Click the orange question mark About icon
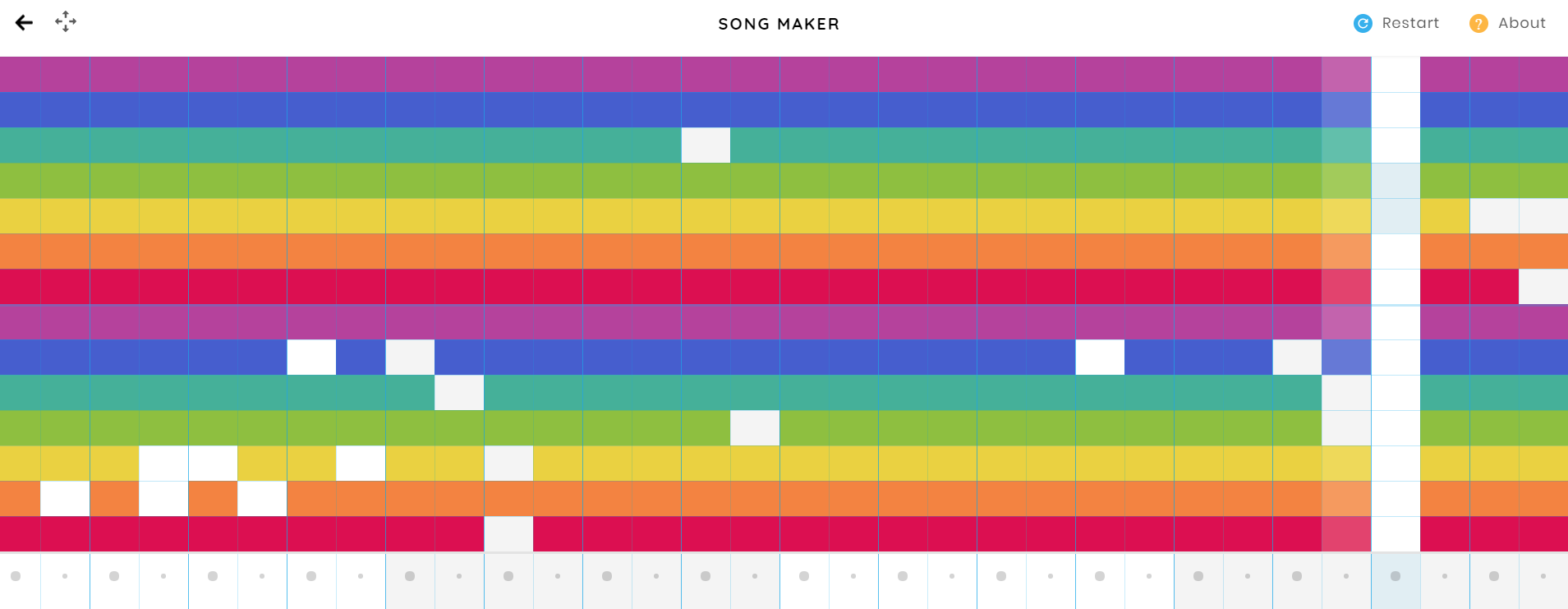 1478,24
